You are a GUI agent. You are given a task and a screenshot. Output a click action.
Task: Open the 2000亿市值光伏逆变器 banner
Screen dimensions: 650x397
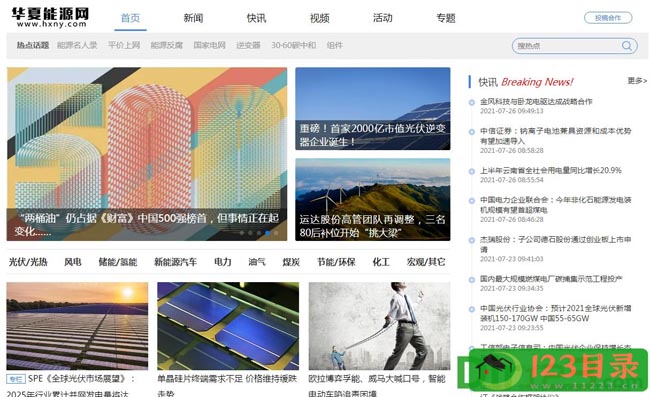pos(373,109)
